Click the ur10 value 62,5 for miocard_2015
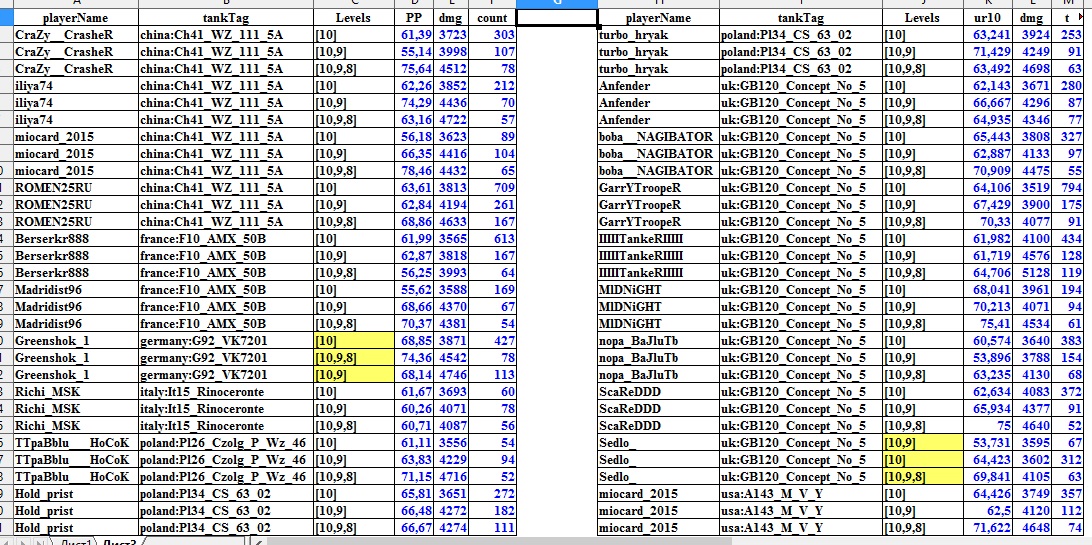The image size is (1092, 545). (x=990, y=511)
